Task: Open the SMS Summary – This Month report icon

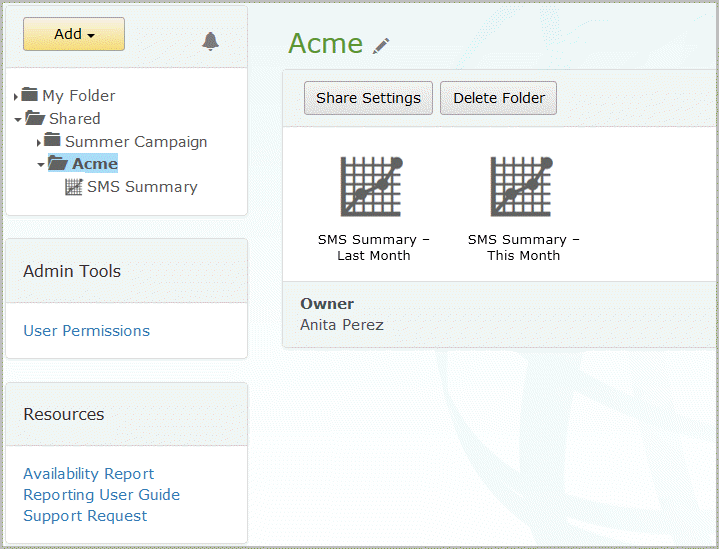Action: pyautogui.click(x=521, y=187)
